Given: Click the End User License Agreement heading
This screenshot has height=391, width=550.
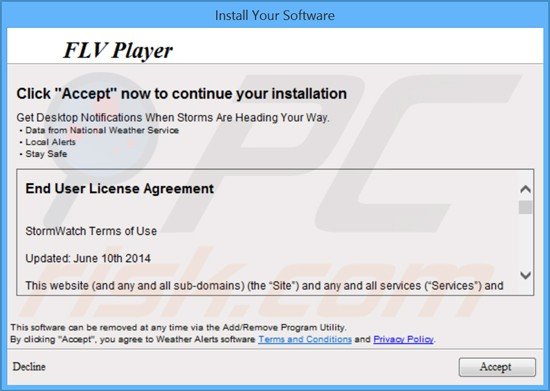Looking at the screenshot, I should coord(120,189).
